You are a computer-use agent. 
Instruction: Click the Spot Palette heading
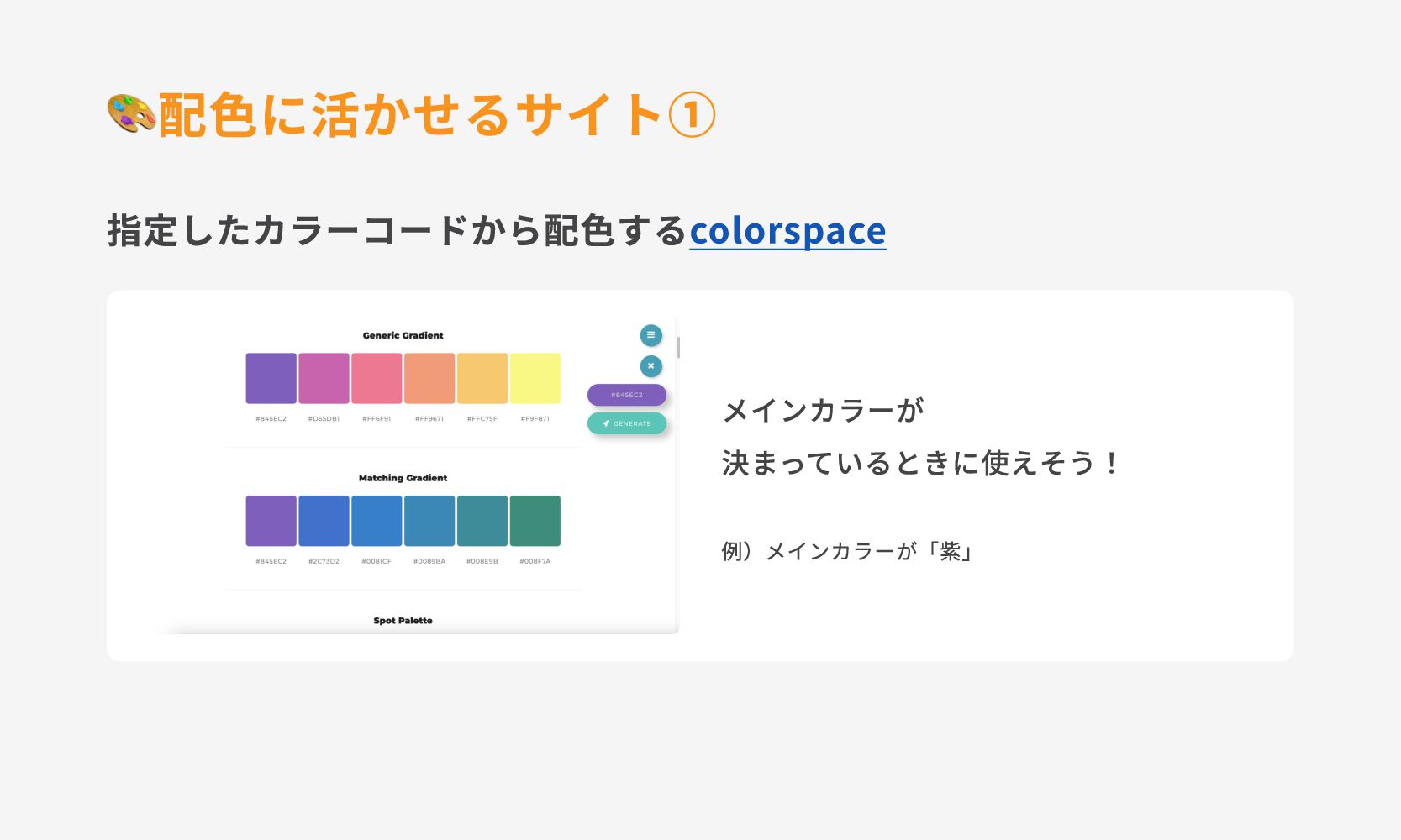point(403,621)
